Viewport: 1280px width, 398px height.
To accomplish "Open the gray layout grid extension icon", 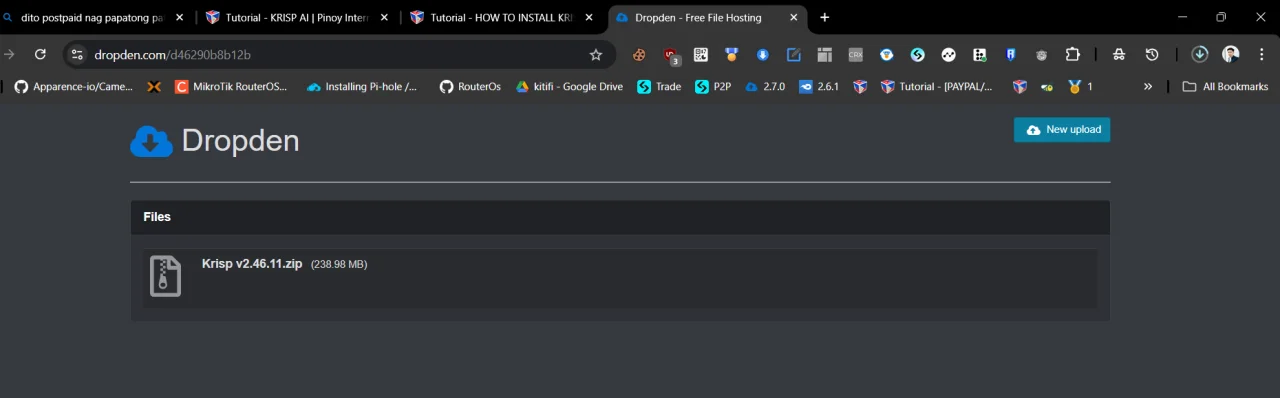I will [x=824, y=55].
